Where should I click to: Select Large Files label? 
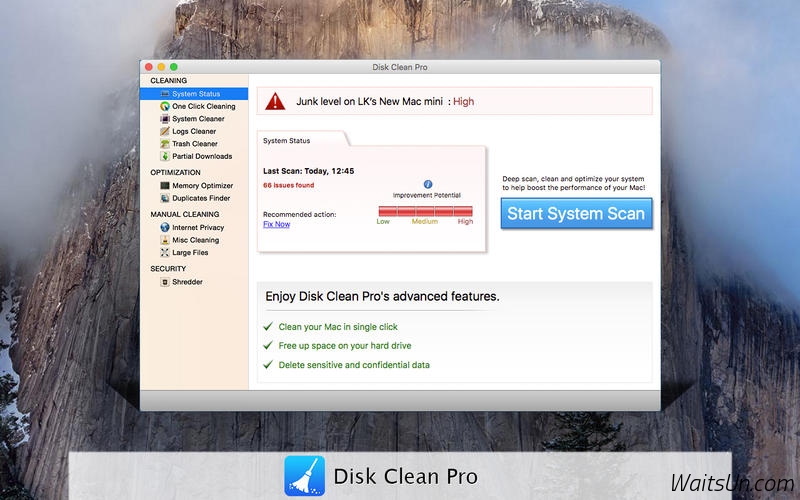(190, 253)
